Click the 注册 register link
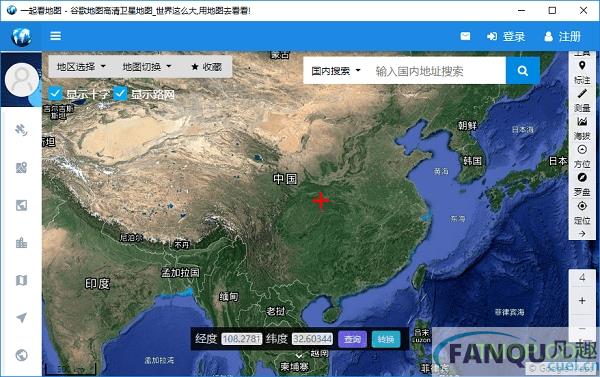 pyautogui.click(x=562, y=36)
